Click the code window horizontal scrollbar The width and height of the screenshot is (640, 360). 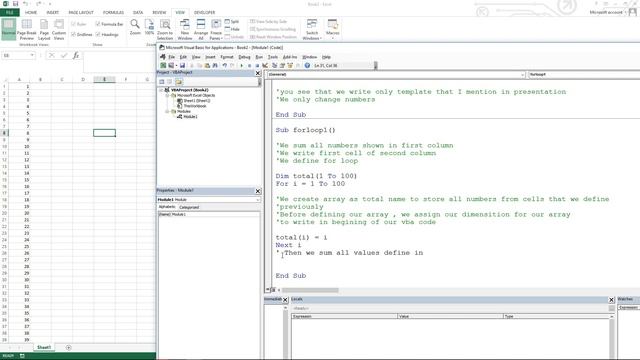pyautogui.click(x=310, y=290)
